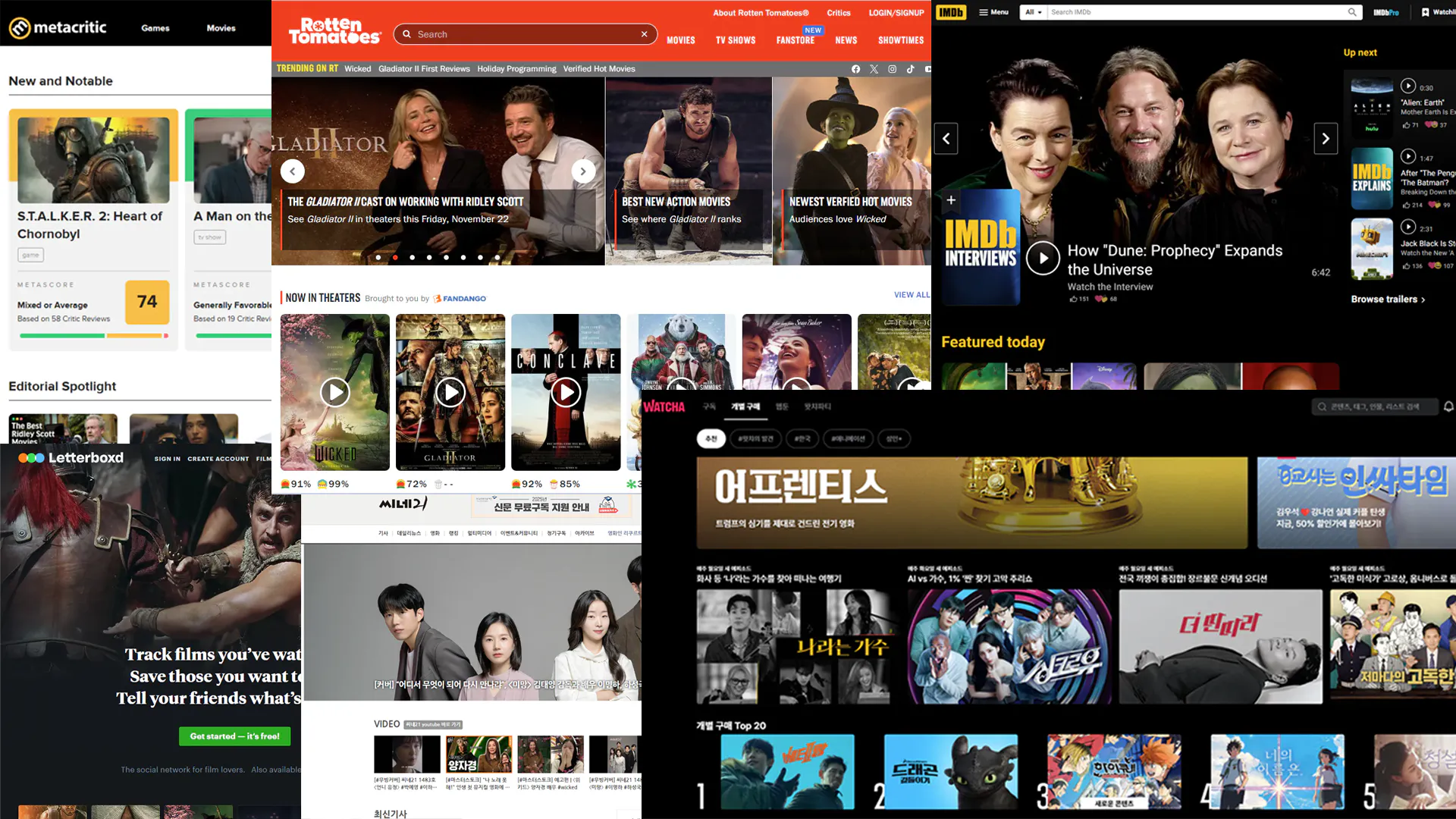Viewport: 1456px width, 819px height.
Task: Select the first Rotten Tomatoes carousel dot
Action: pos(378,257)
